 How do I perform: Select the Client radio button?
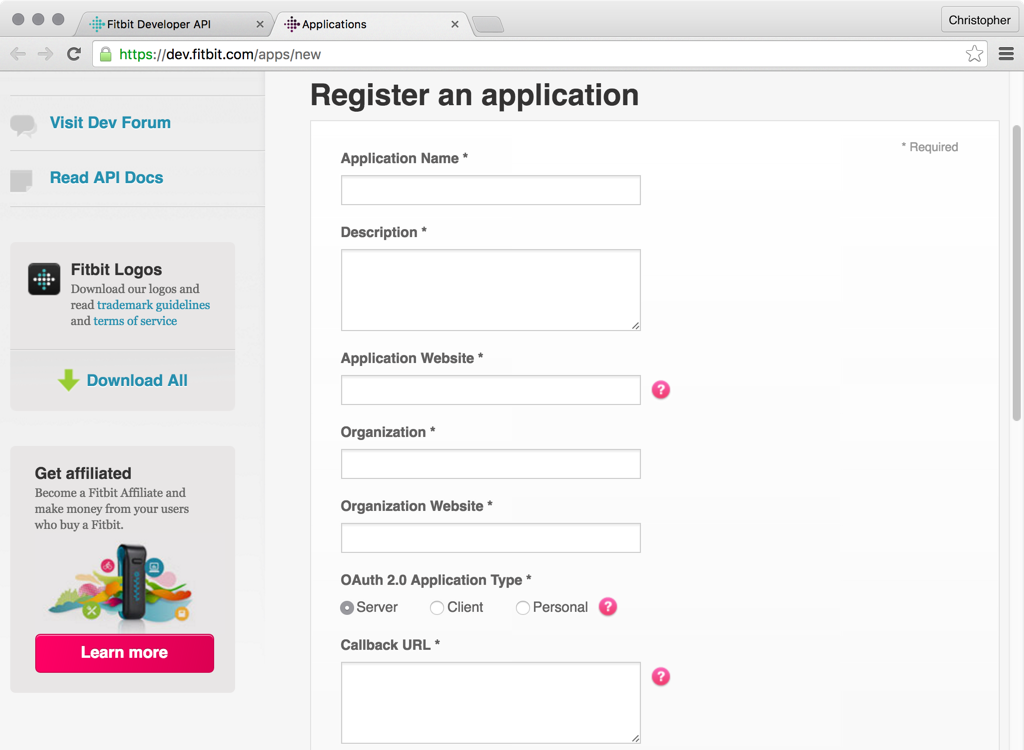436,608
